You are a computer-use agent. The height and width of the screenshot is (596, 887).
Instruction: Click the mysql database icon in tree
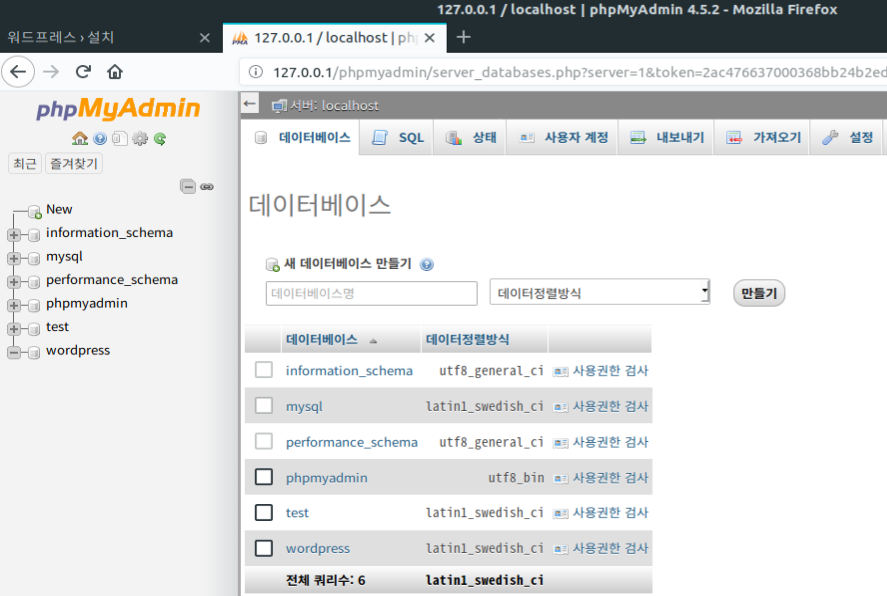35,258
